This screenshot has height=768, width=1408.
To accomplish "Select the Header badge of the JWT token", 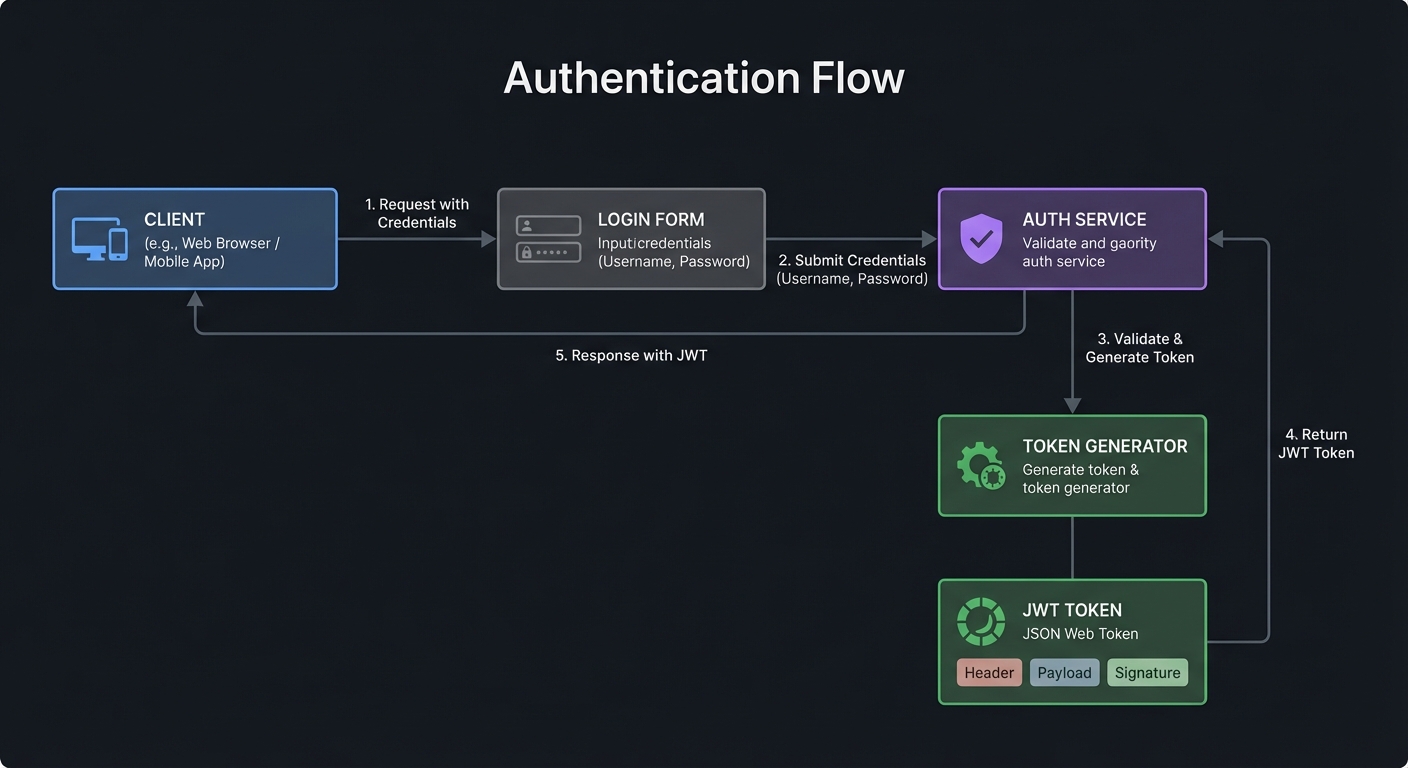I will point(988,672).
